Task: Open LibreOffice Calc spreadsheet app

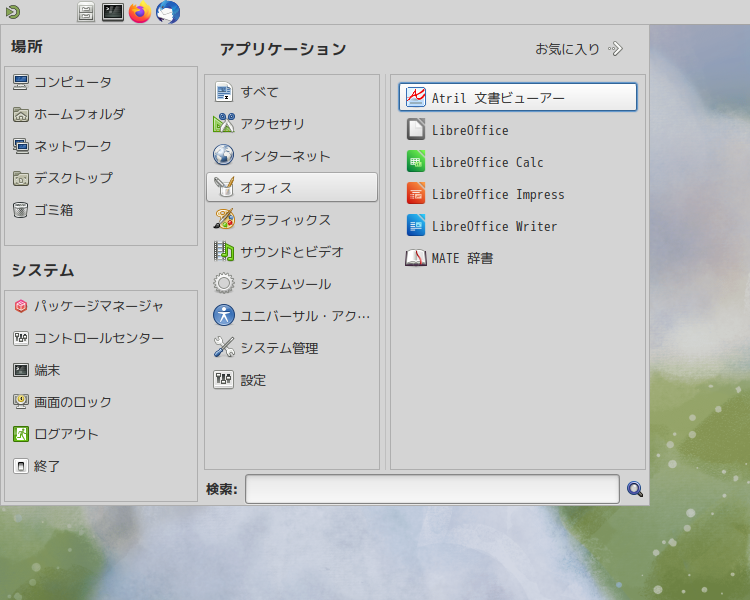Action: (518, 162)
